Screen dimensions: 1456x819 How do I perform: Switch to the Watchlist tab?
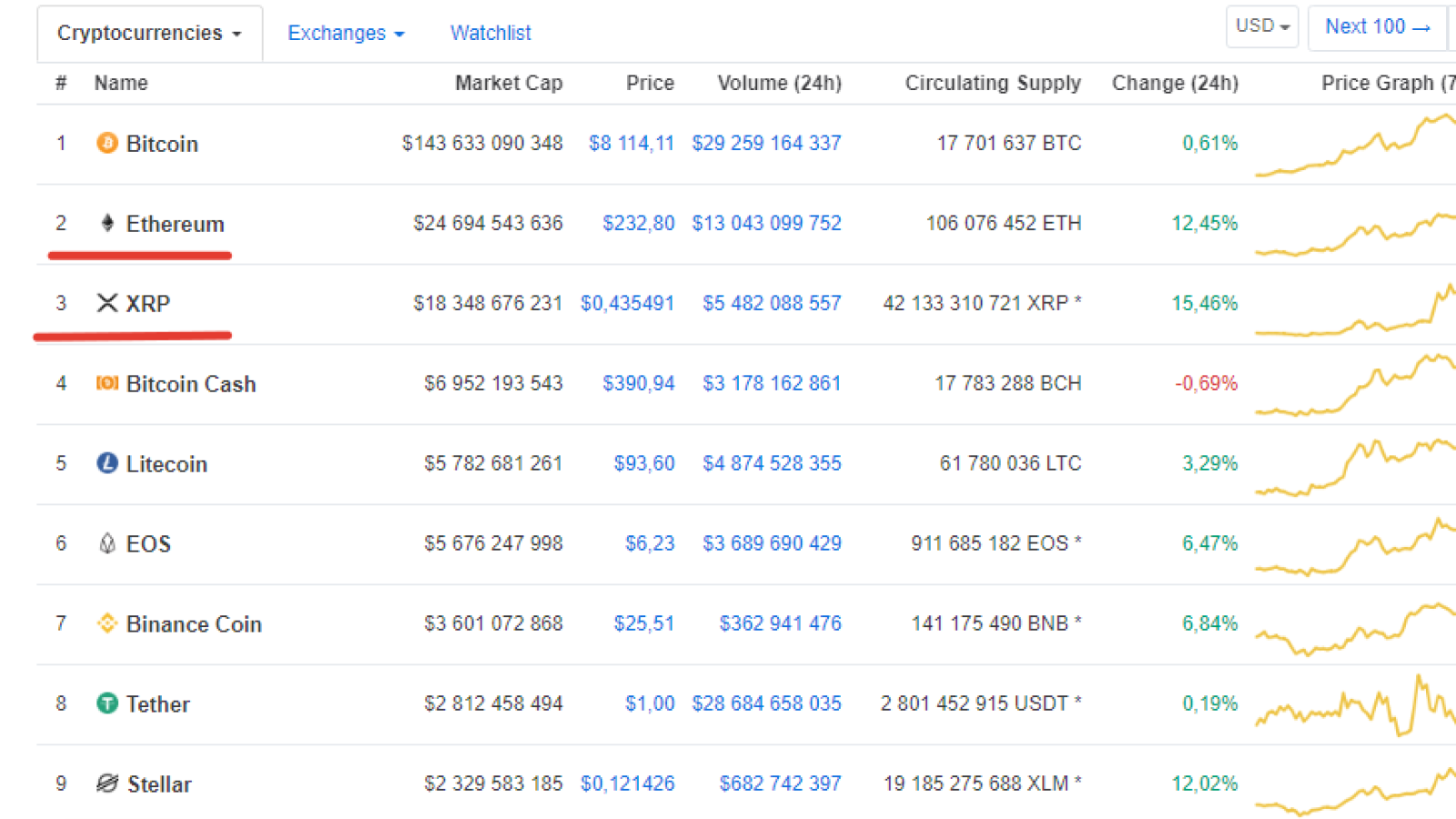click(490, 34)
